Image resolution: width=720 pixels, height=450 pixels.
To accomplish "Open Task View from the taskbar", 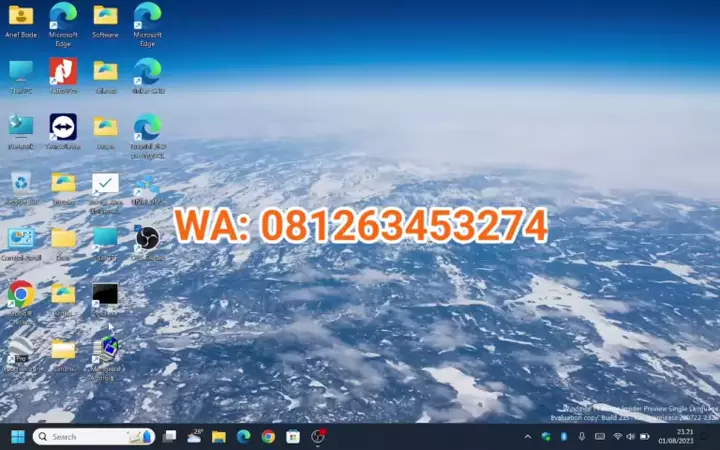I will [x=169, y=437].
